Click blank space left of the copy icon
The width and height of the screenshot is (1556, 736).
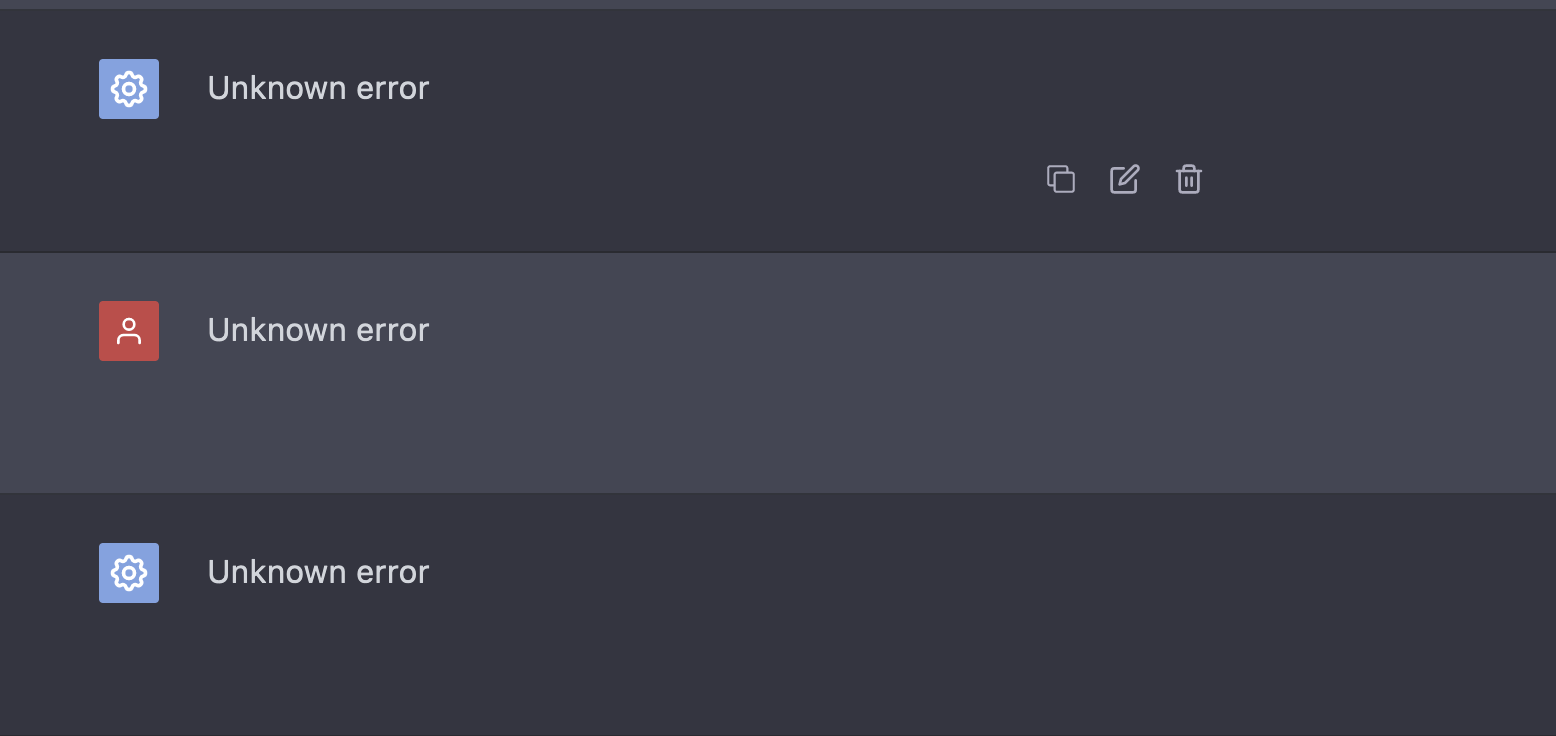[800, 180]
